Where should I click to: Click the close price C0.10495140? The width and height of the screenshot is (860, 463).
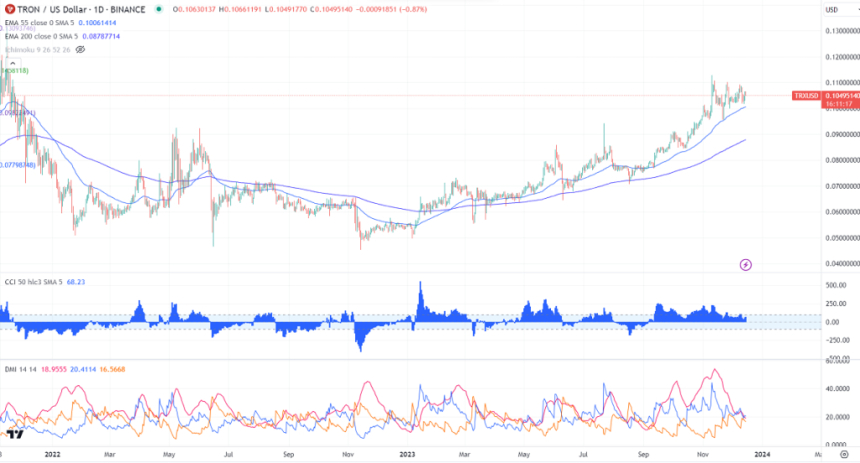coord(331,9)
